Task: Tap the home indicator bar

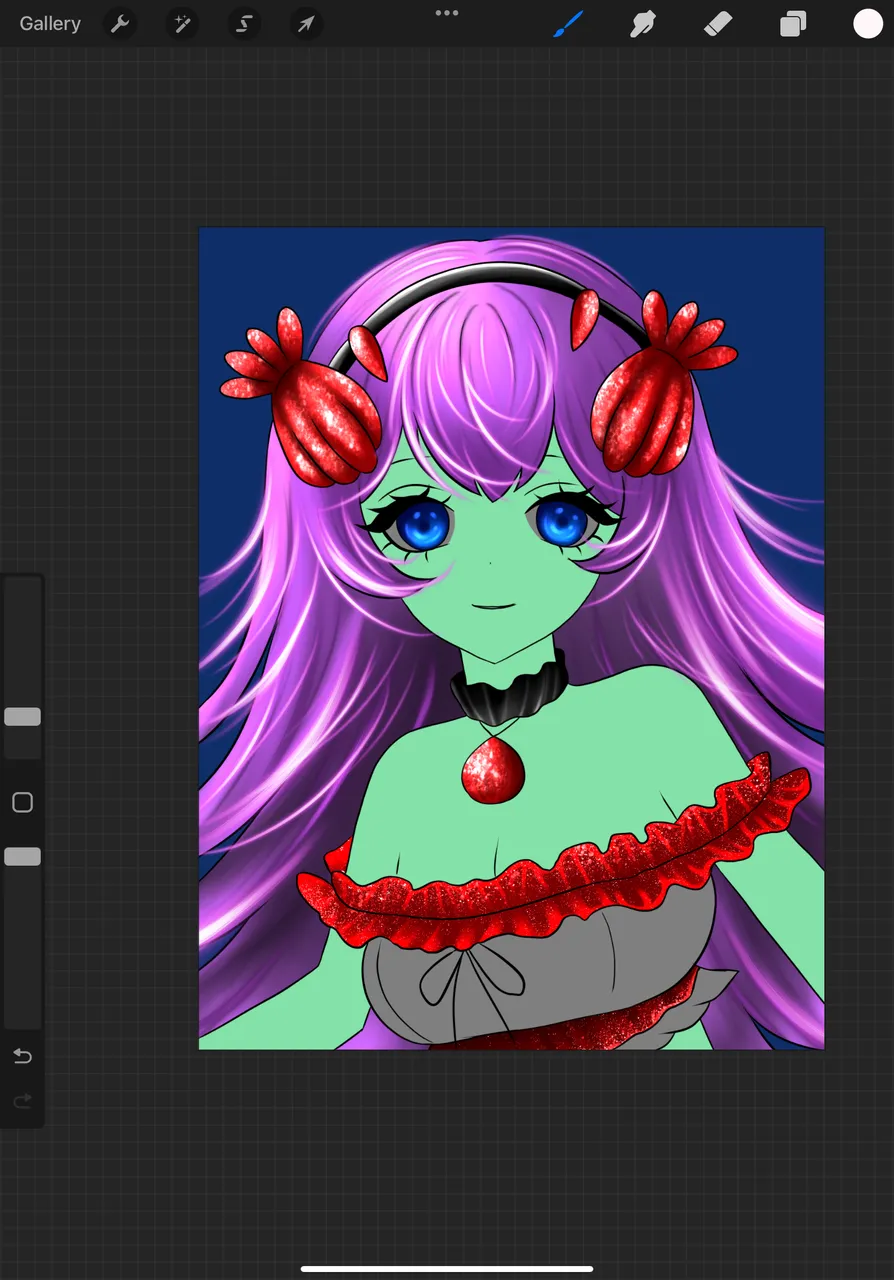Action: coord(447,1269)
